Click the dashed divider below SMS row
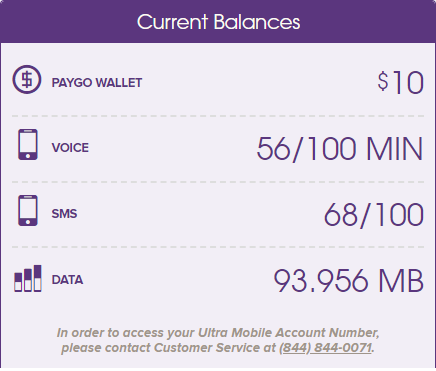This screenshot has height=371, width=436. click(218, 247)
